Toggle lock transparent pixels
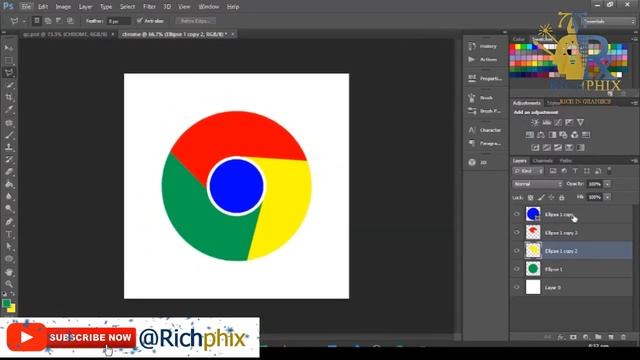This screenshot has height=360, width=640. [530, 198]
